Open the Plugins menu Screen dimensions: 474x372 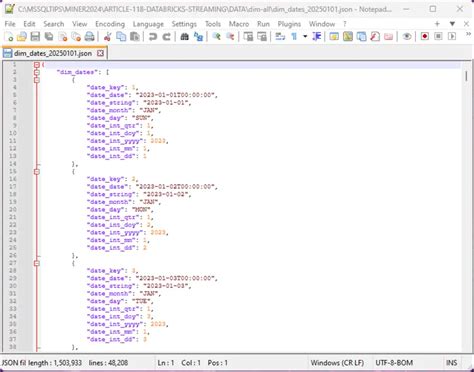pos(289,24)
